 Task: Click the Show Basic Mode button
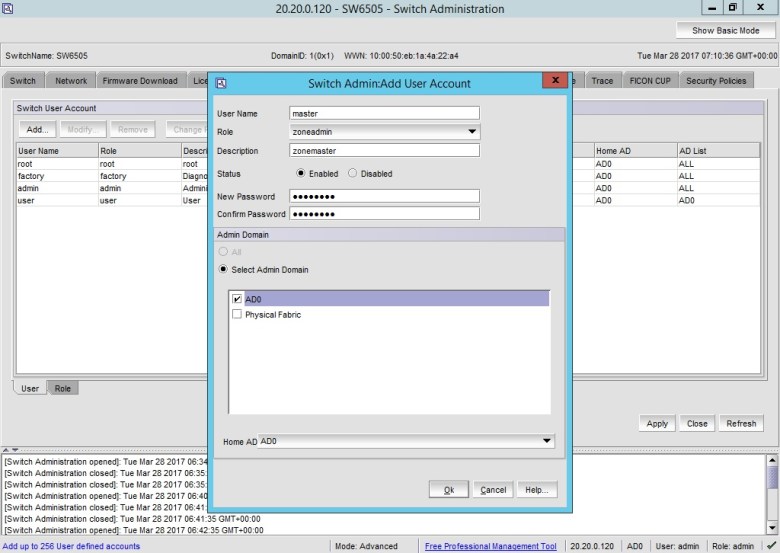click(x=725, y=31)
